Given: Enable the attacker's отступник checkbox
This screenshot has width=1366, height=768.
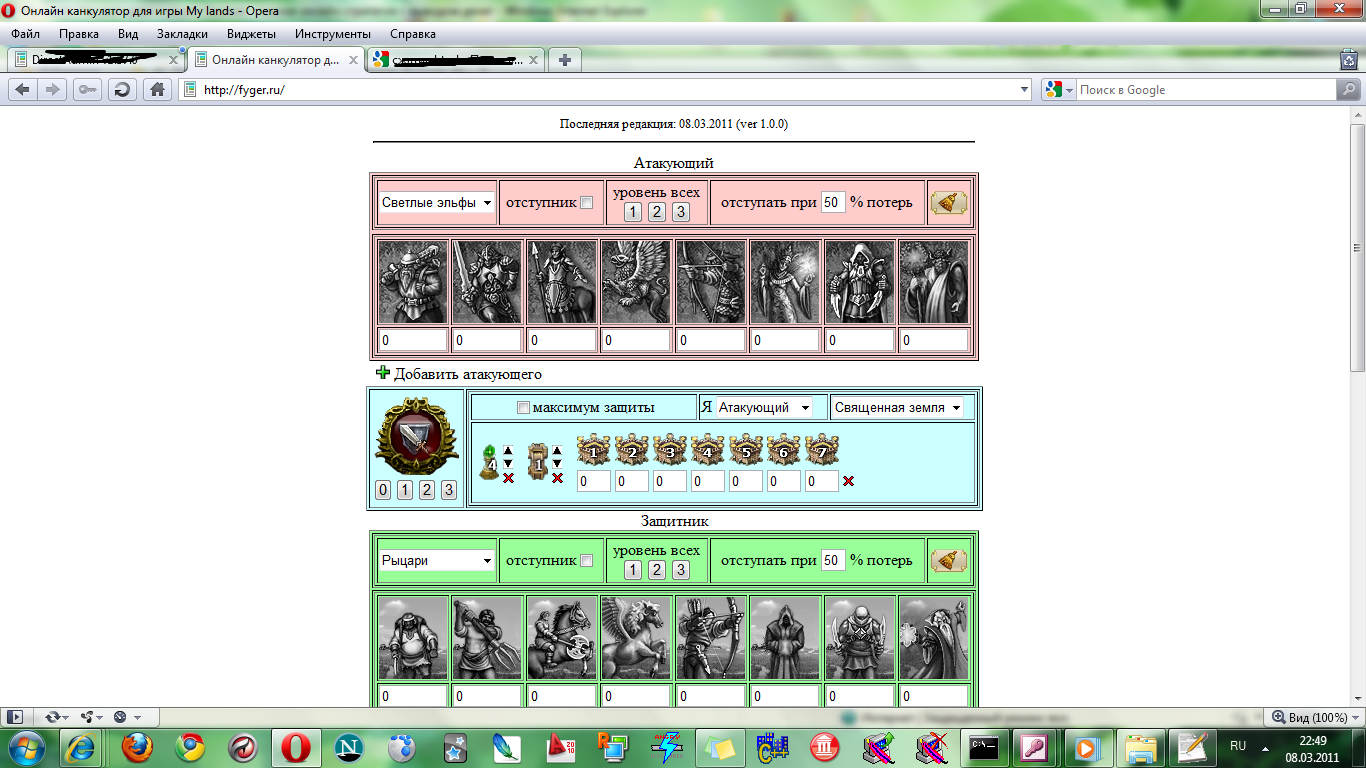Looking at the screenshot, I should point(587,203).
